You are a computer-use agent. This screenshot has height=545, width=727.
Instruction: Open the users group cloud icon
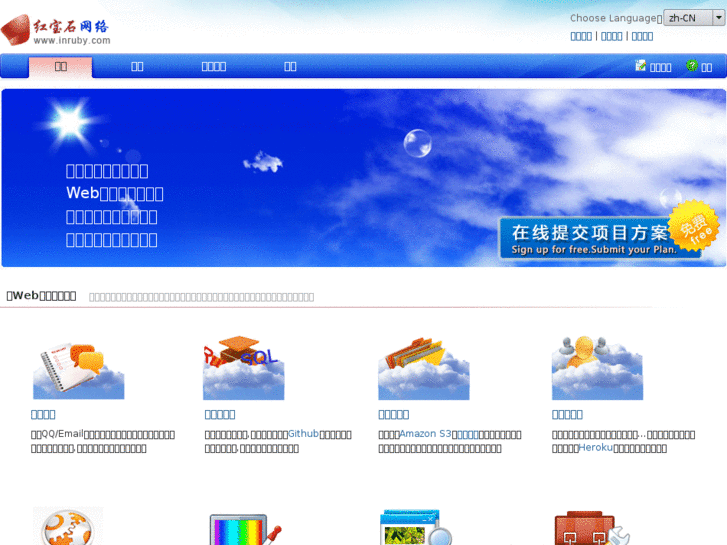tap(597, 368)
